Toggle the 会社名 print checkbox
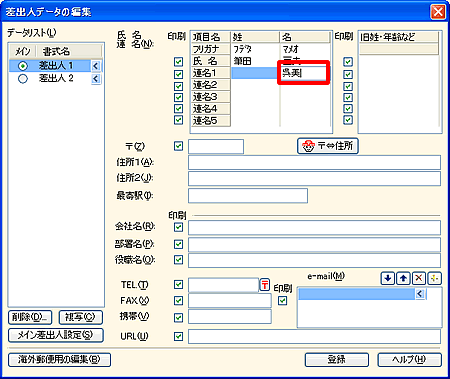The width and height of the screenshot is (450, 379). (179, 227)
